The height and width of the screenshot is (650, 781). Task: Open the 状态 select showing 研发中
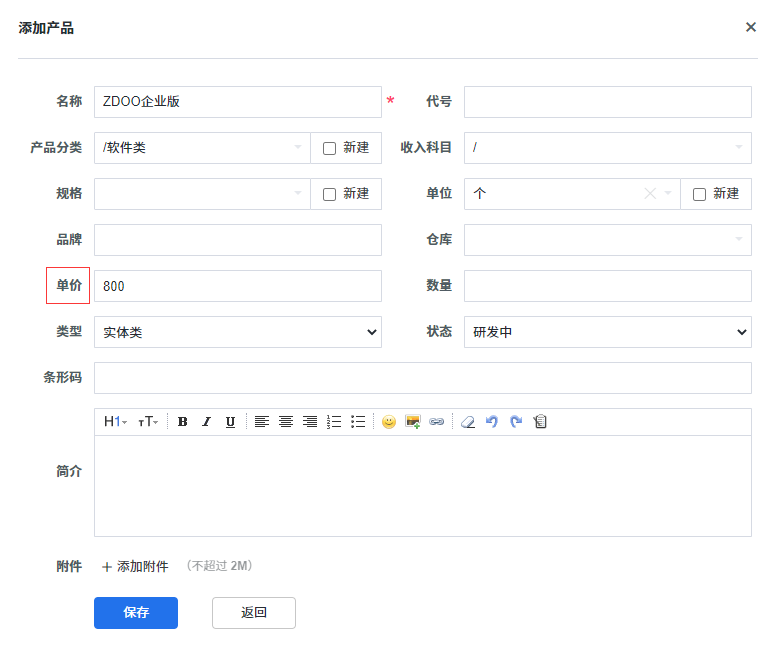pos(608,332)
